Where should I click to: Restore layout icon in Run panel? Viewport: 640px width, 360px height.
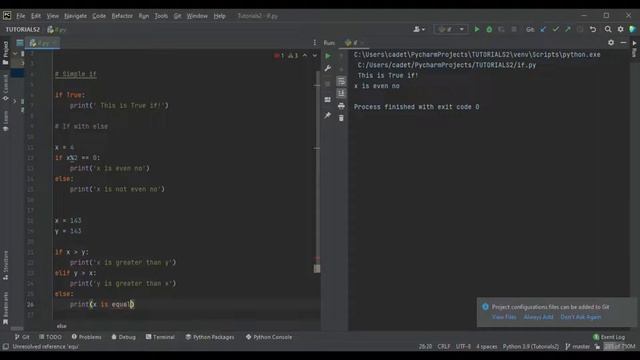[x=328, y=100]
